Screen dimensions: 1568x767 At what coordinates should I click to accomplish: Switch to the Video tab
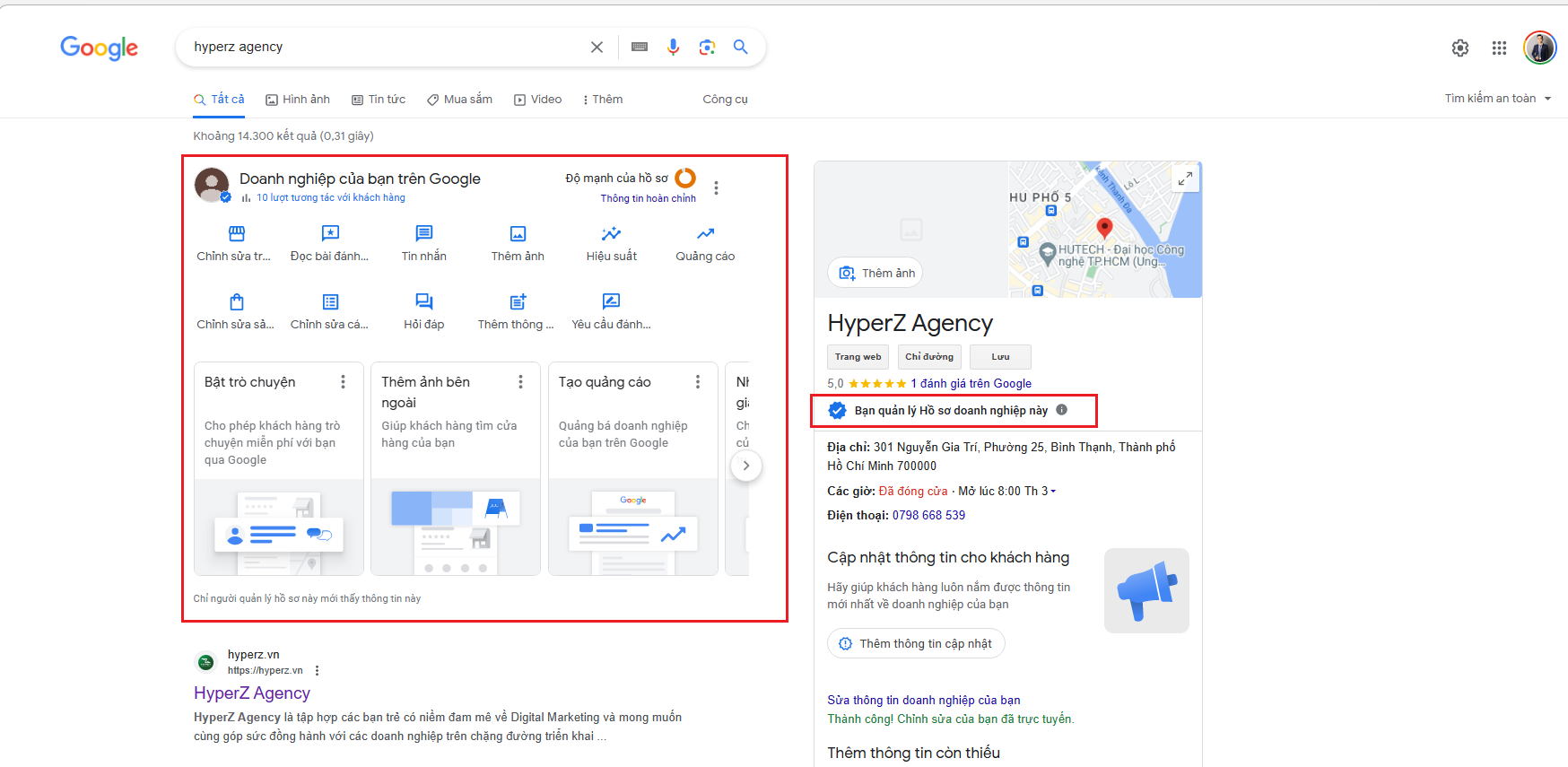537,100
